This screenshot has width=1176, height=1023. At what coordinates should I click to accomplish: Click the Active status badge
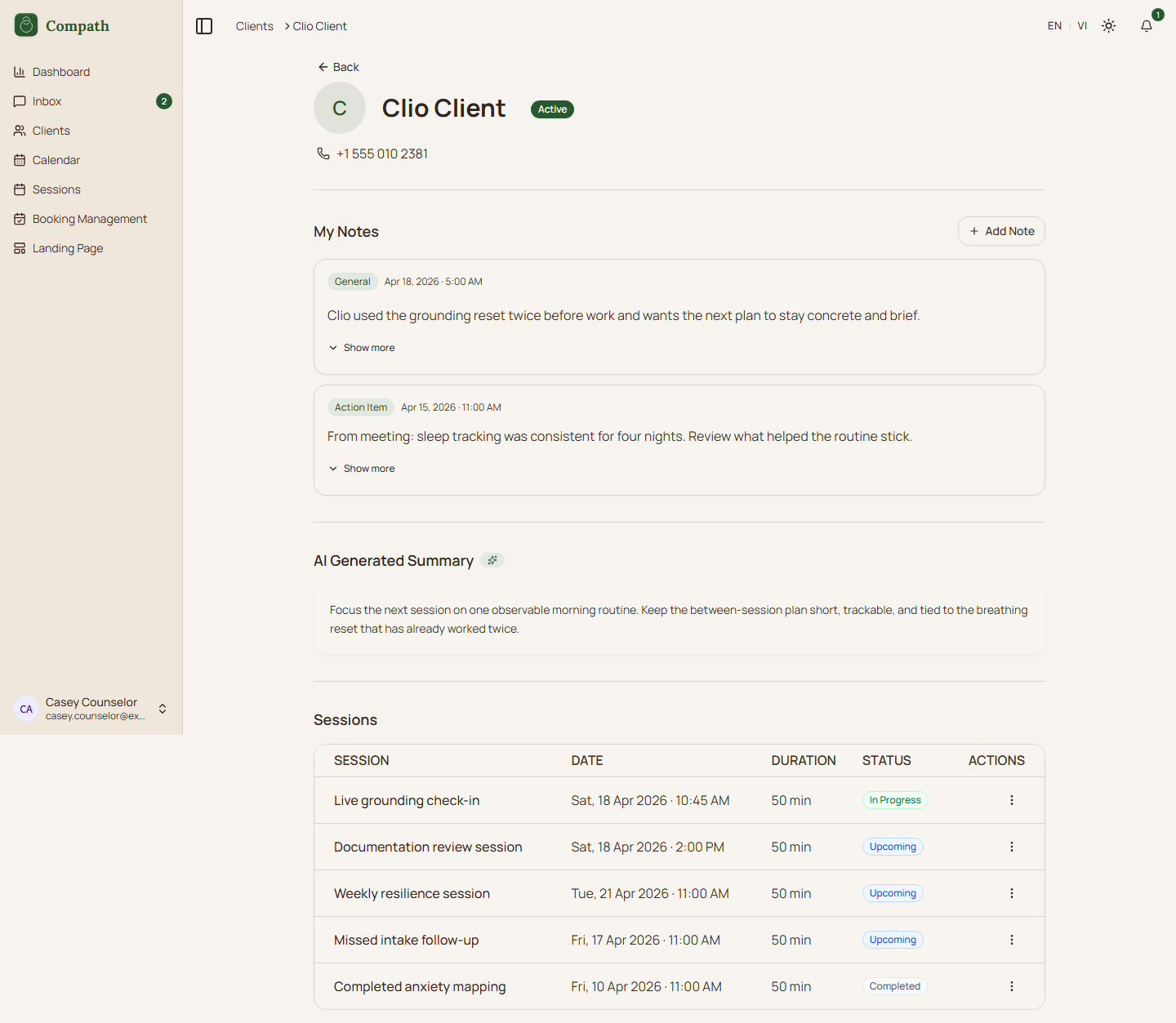point(552,109)
